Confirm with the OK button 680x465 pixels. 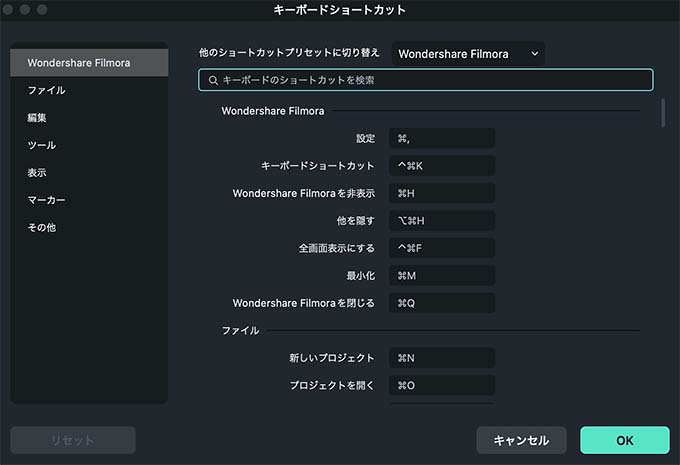625,440
